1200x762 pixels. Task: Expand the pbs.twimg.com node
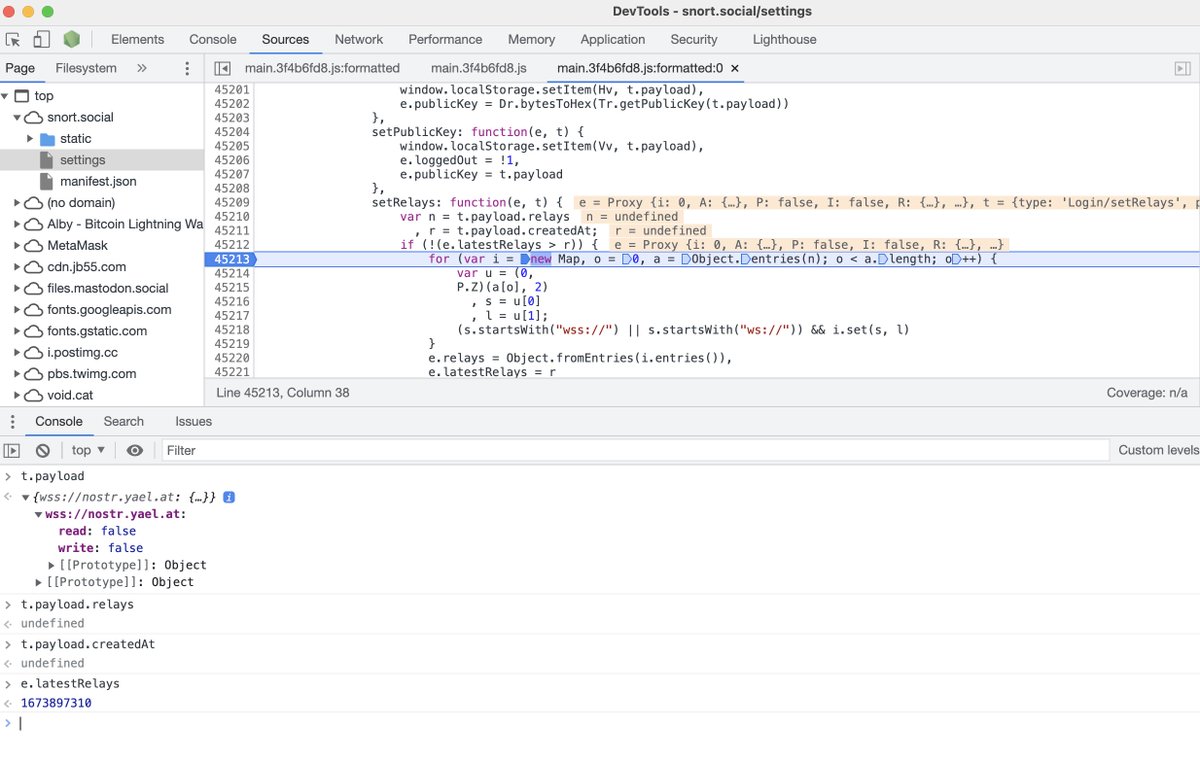(x=18, y=374)
